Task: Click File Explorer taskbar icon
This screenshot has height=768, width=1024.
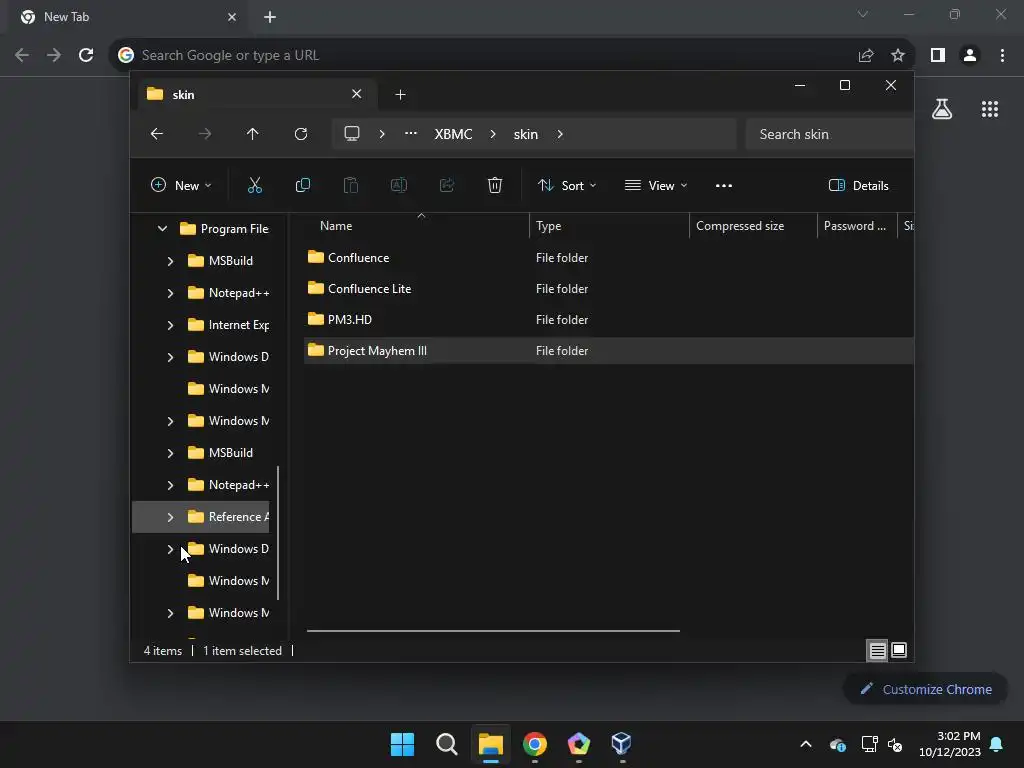Action: 490,744
